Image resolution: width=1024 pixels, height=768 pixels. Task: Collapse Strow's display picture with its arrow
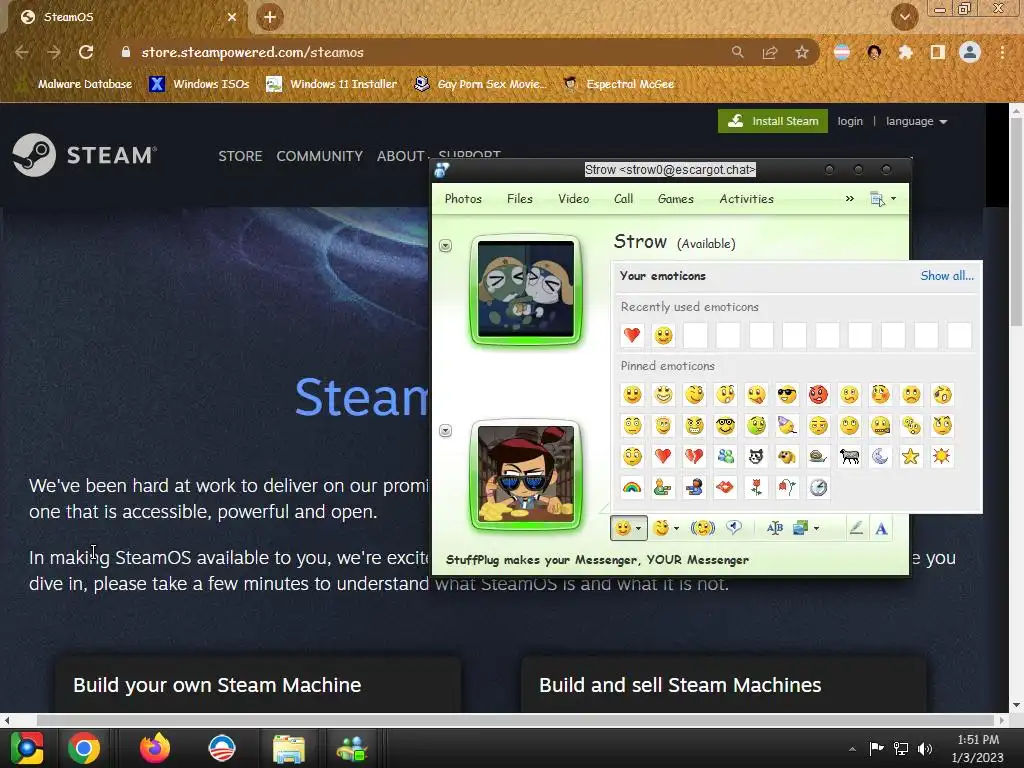click(x=445, y=246)
